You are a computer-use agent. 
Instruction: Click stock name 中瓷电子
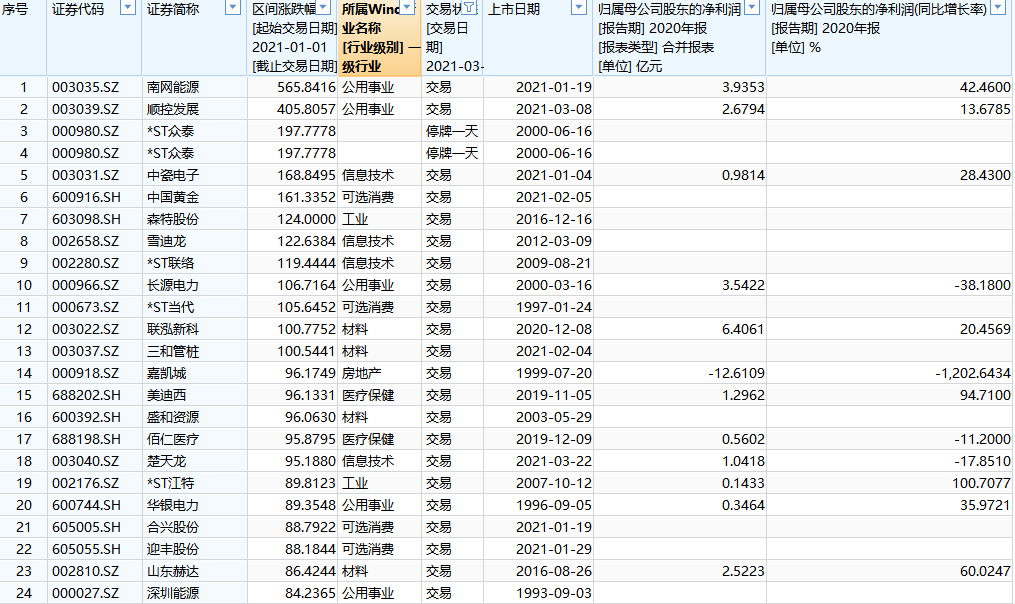[x=173, y=175]
